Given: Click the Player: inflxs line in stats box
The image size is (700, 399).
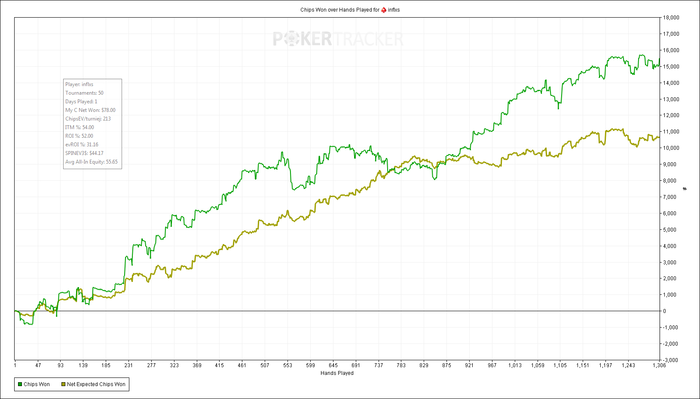Looking at the screenshot, I should point(79,84).
